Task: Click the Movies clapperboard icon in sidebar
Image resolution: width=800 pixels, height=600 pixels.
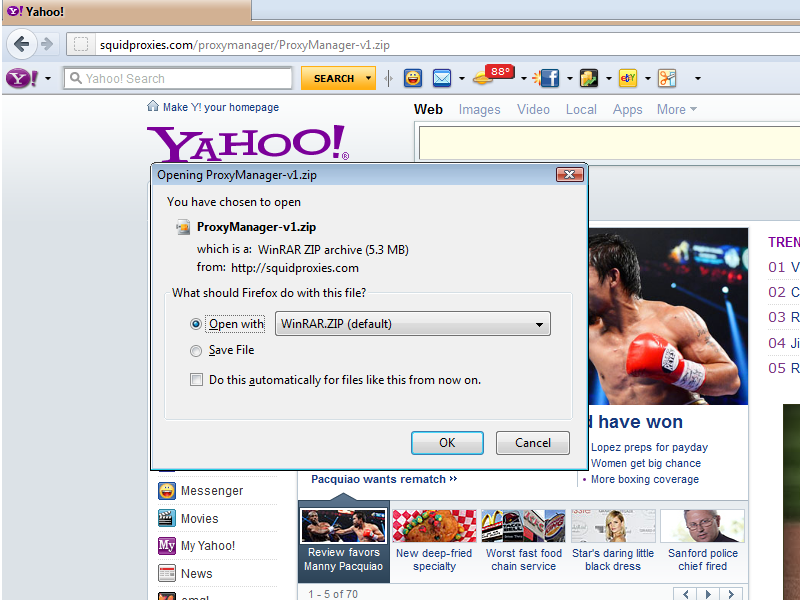Action: [x=166, y=518]
